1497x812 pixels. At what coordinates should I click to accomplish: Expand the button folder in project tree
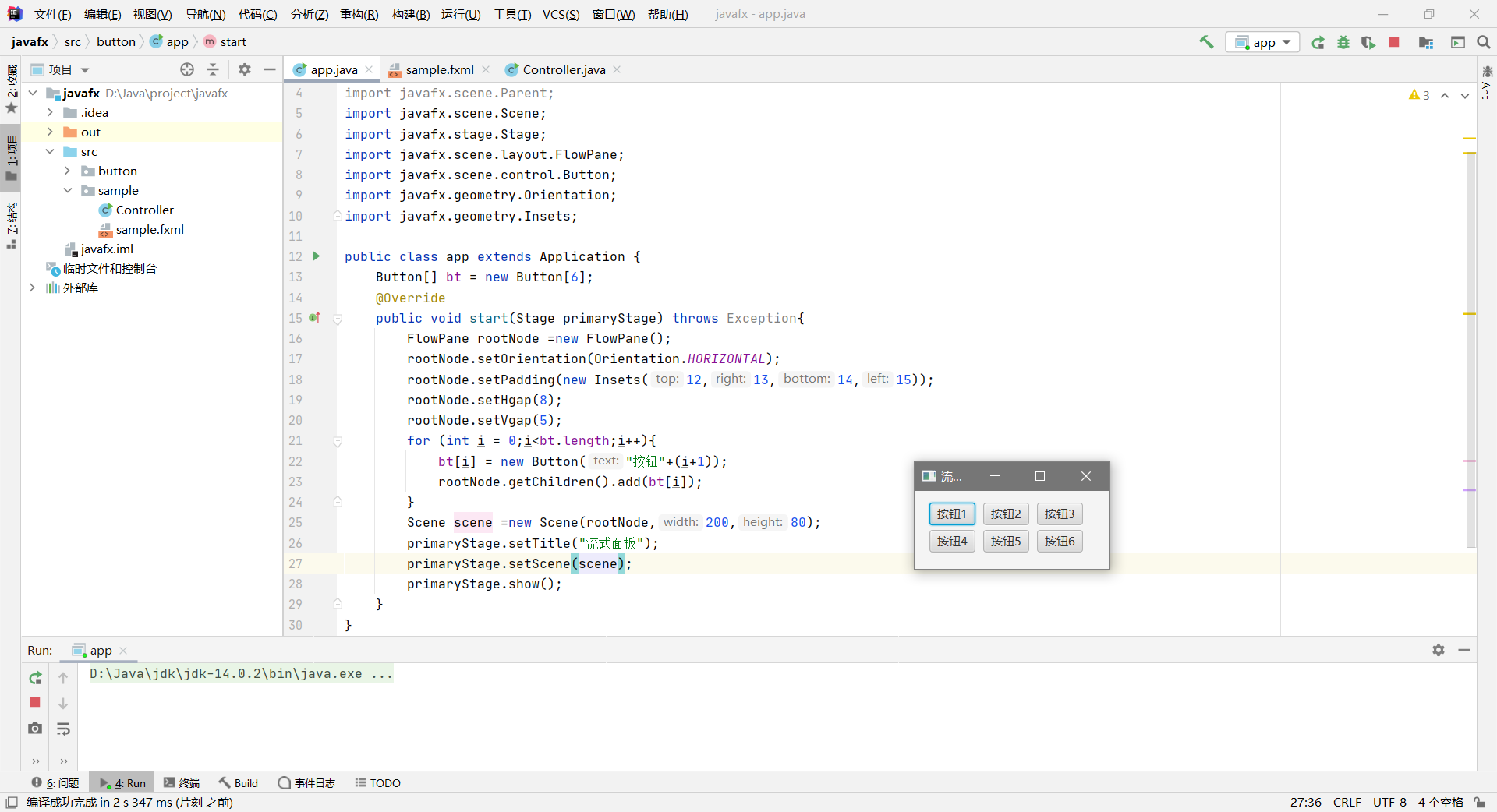[x=69, y=171]
